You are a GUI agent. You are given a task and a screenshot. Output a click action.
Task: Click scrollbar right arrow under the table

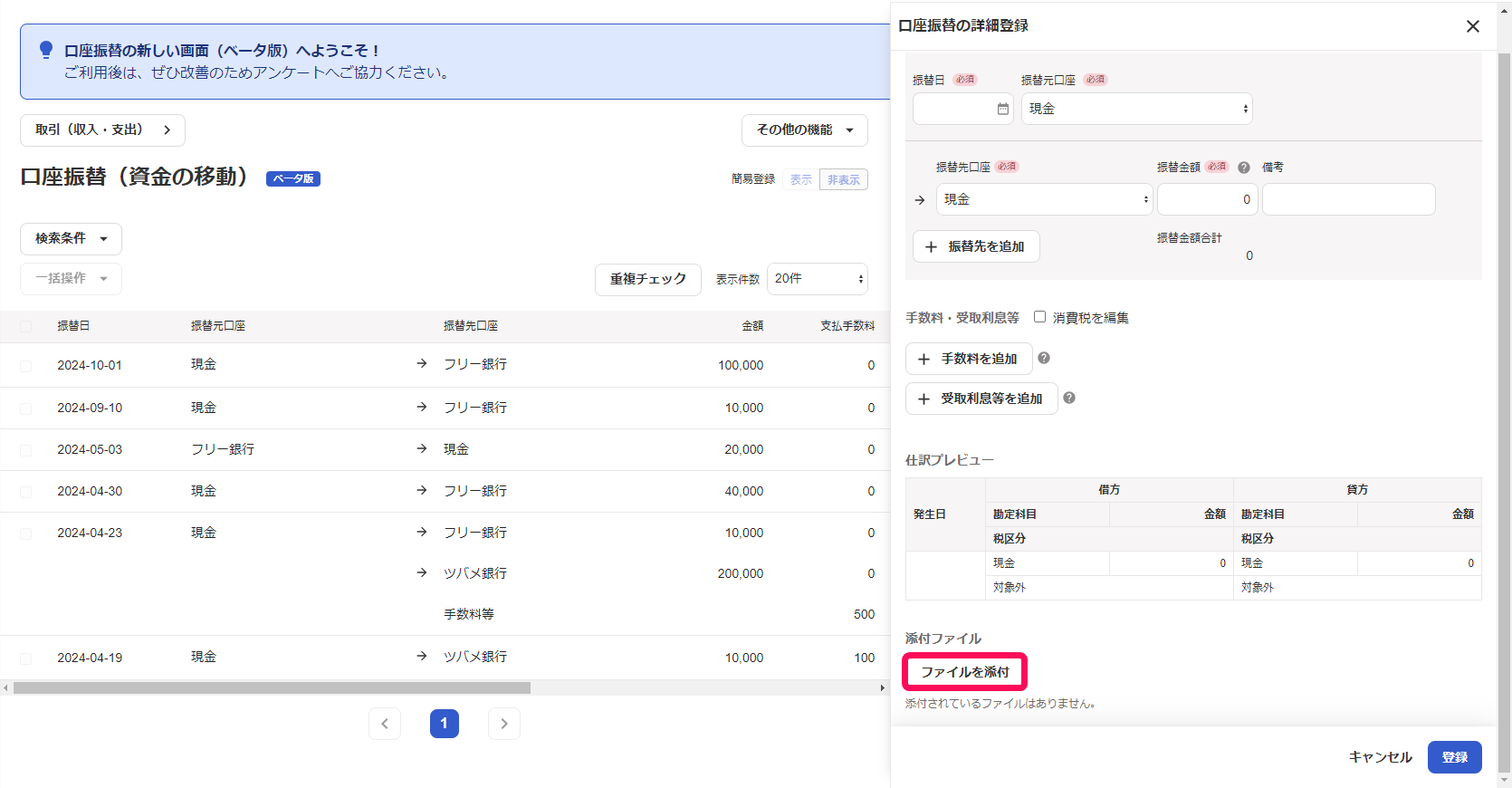(883, 688)
